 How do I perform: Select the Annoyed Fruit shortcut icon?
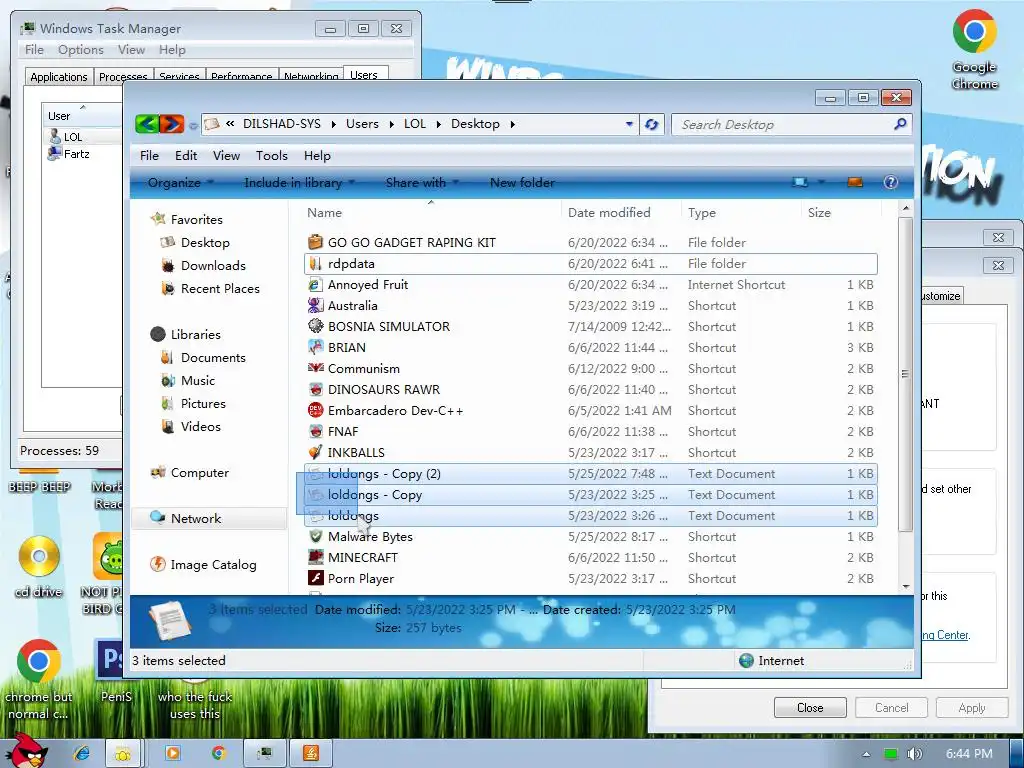[315, 284]
